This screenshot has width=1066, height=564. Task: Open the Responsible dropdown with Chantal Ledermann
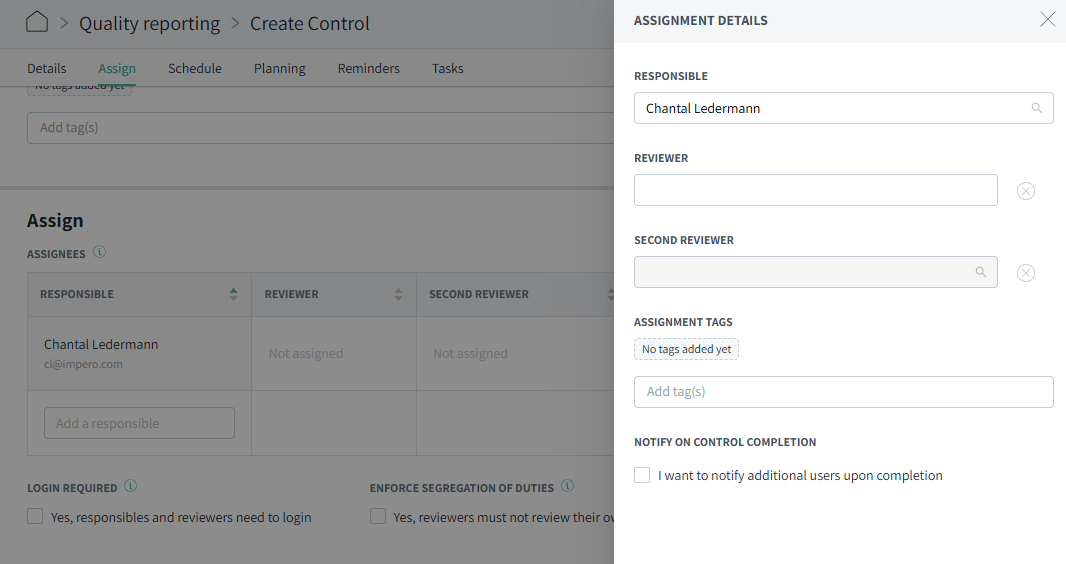[830, 108]
